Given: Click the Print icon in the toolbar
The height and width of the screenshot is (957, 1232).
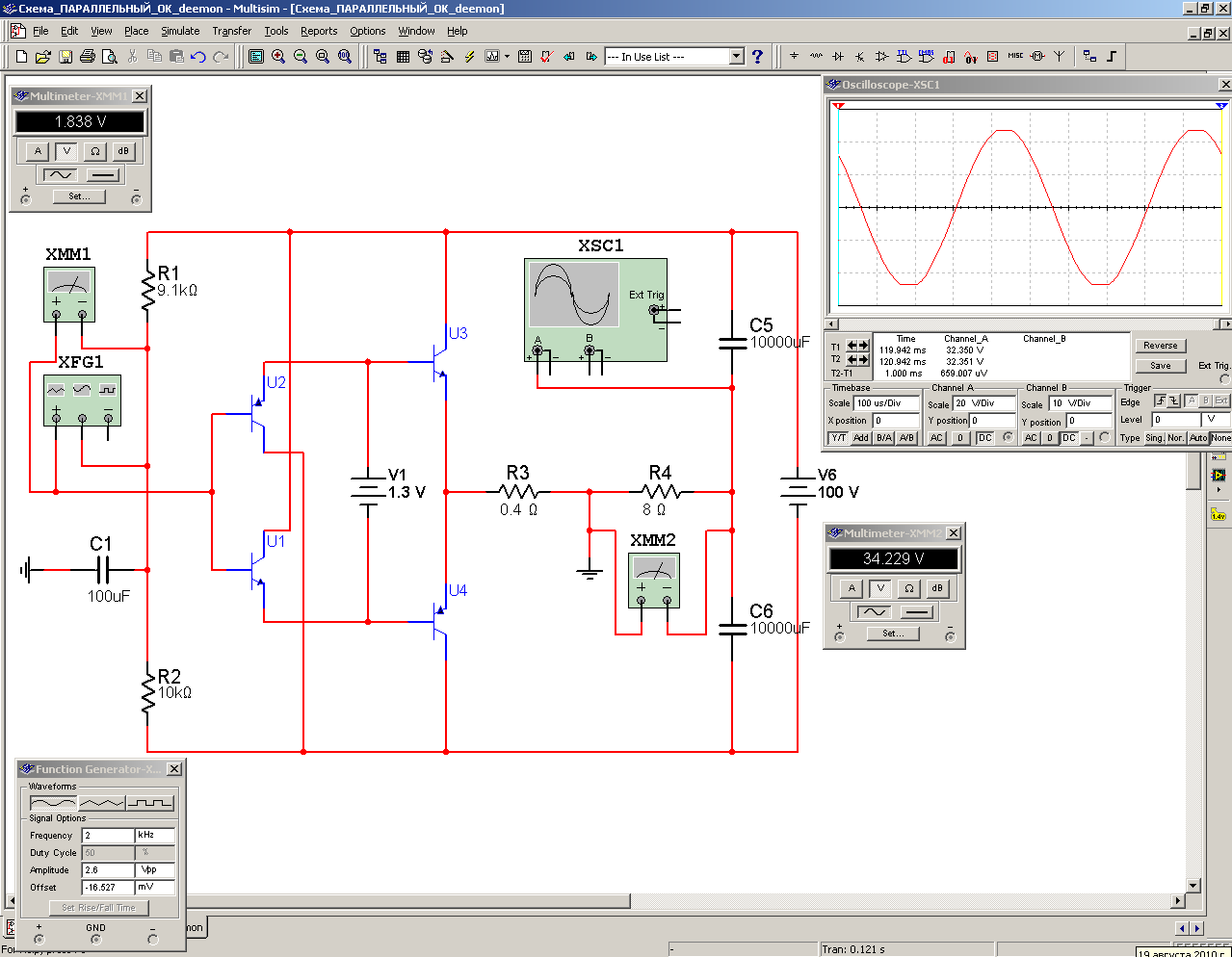Looking at the screenshot, I should (88, 57).
